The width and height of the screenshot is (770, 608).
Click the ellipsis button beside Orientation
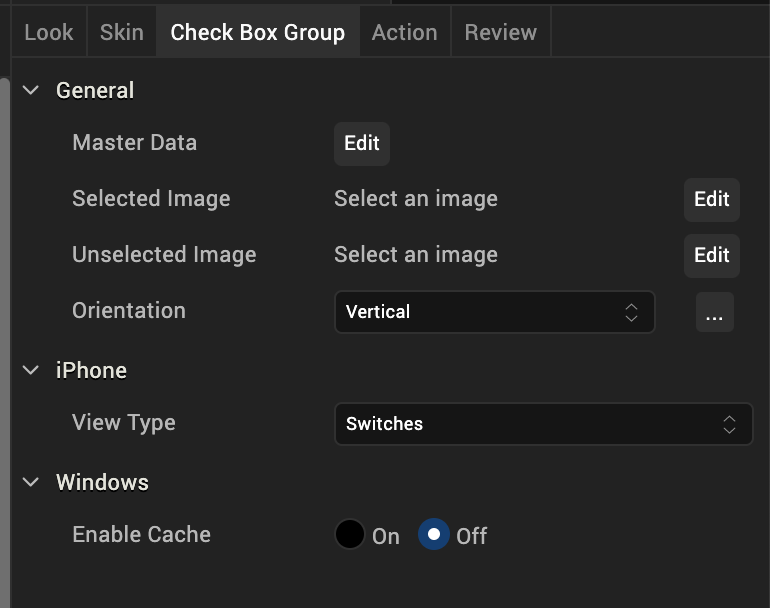point(714,312)
